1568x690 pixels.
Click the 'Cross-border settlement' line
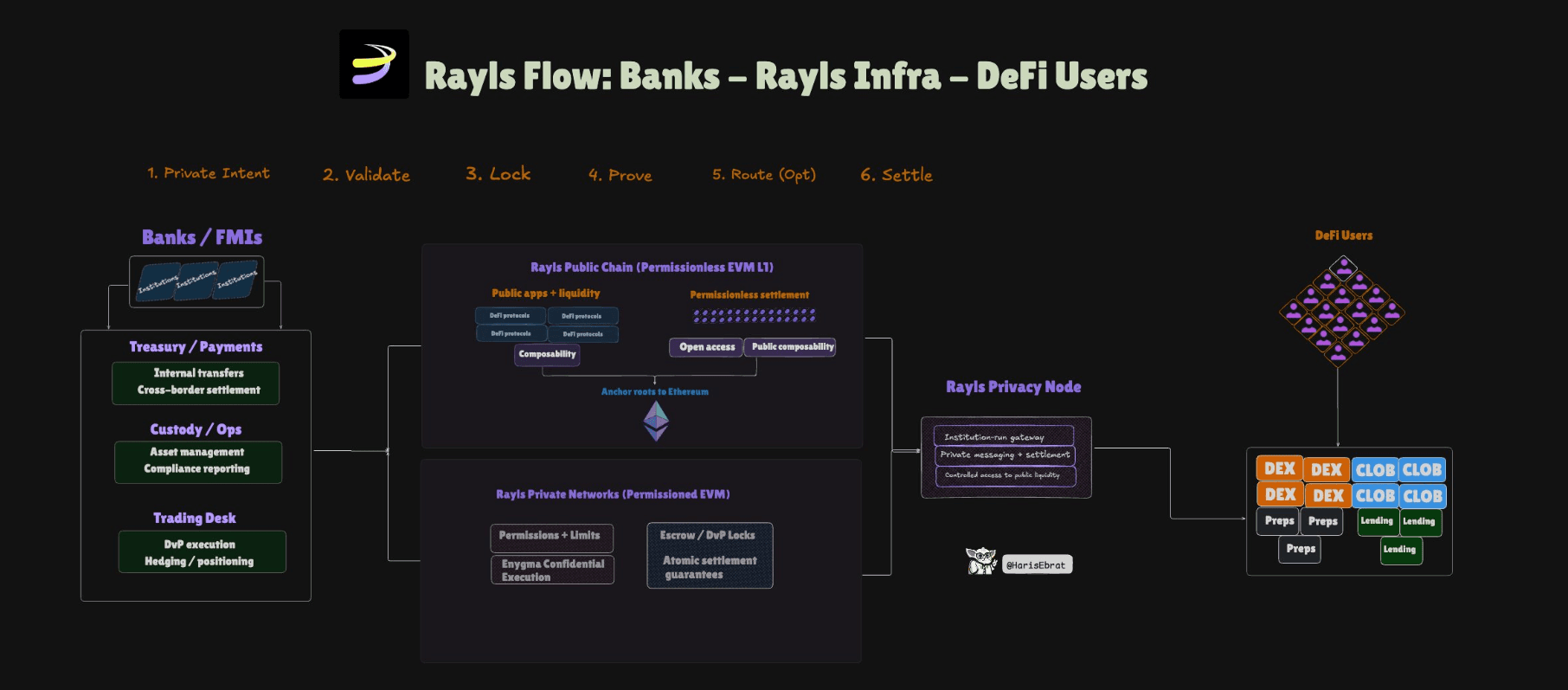coord(199,390)
